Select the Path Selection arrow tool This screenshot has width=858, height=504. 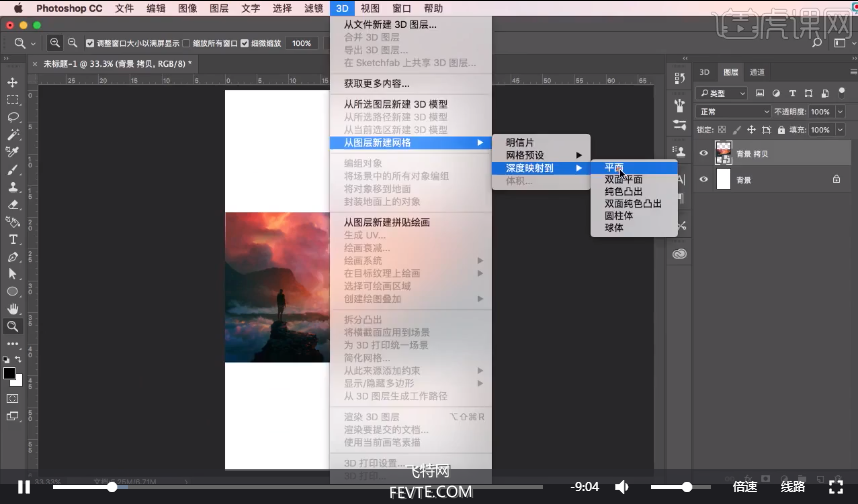point(13,274)
